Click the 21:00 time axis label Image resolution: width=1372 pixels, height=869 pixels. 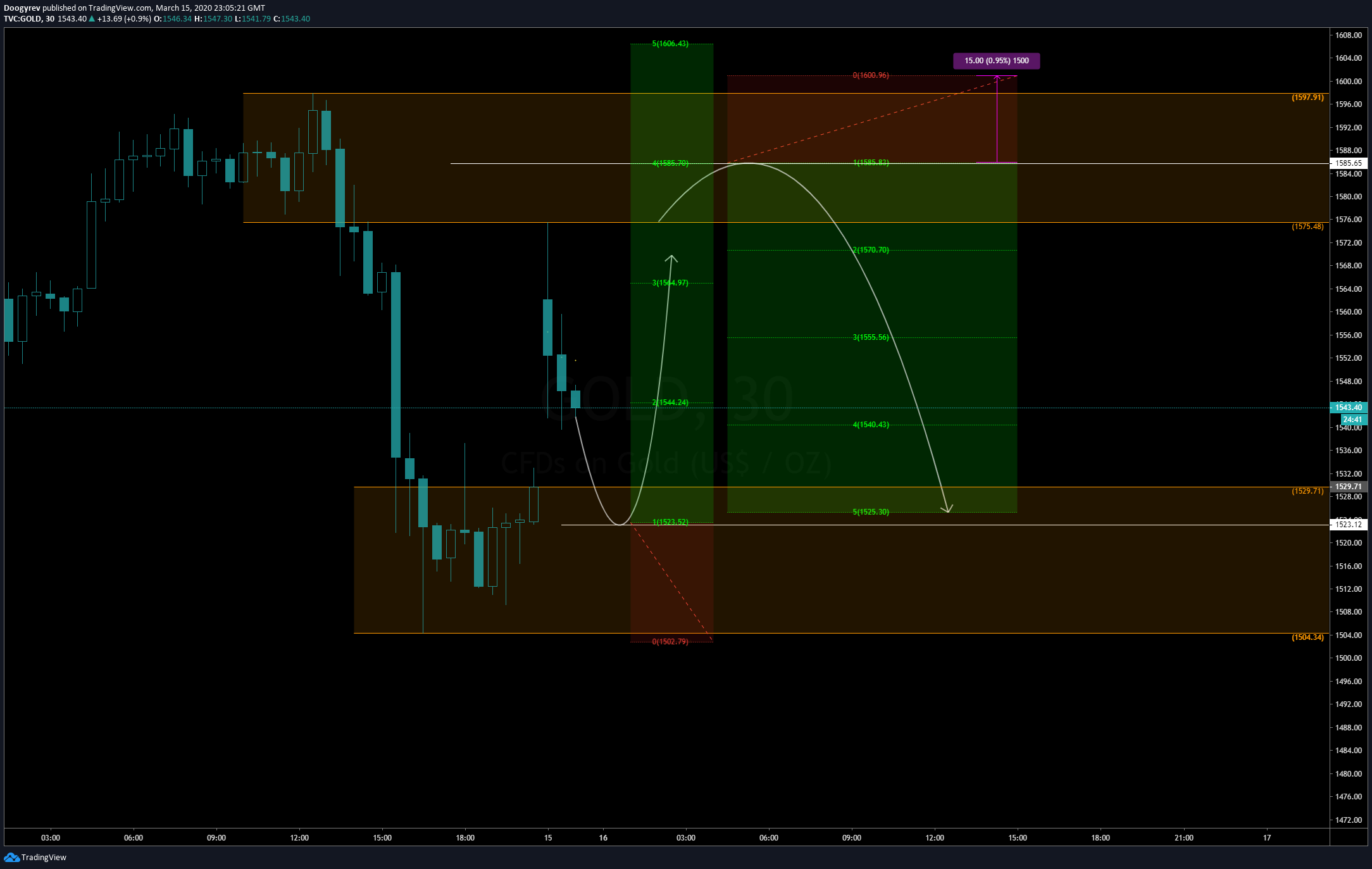click(1184, 838)
